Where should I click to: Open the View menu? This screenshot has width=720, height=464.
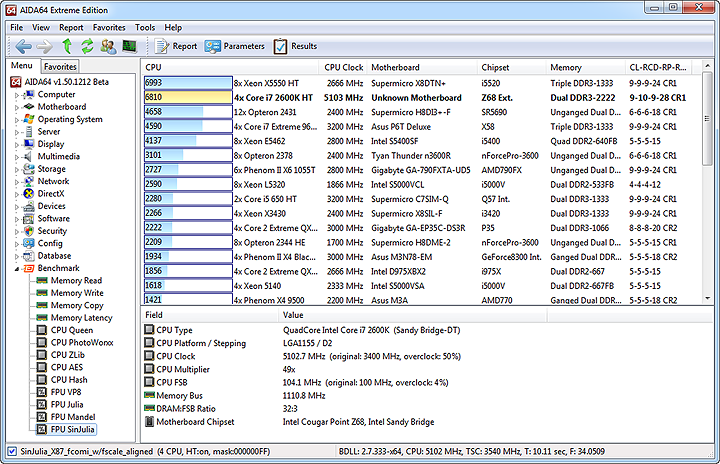click(41, 28)
